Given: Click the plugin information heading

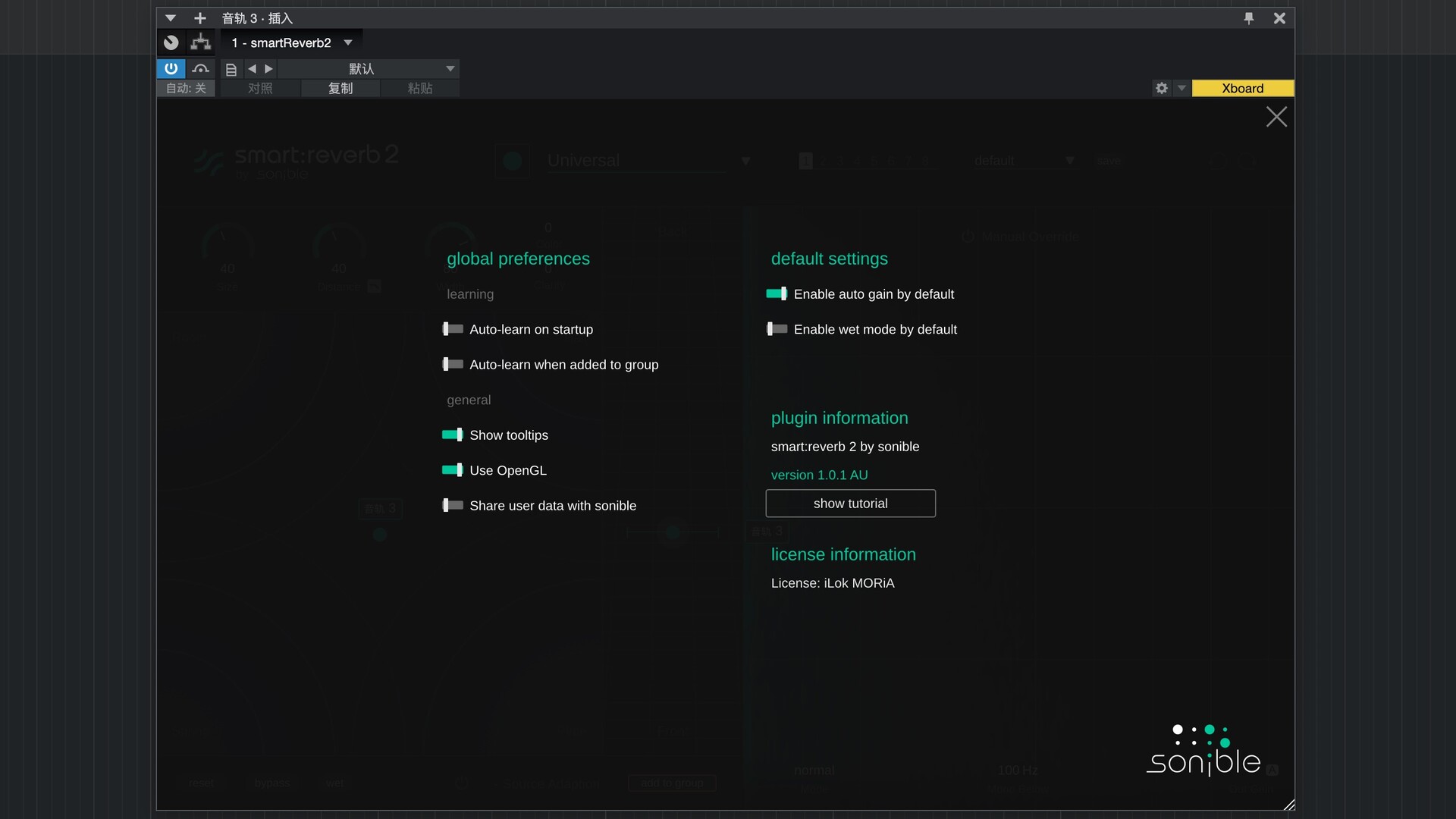Looking at the screenshot, I should pos(839,419).
